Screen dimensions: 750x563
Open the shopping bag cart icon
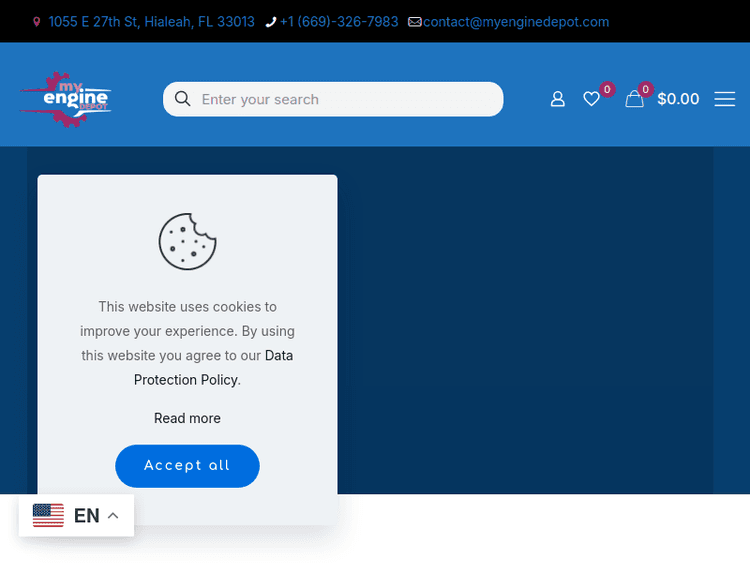[x=634, y=99]
